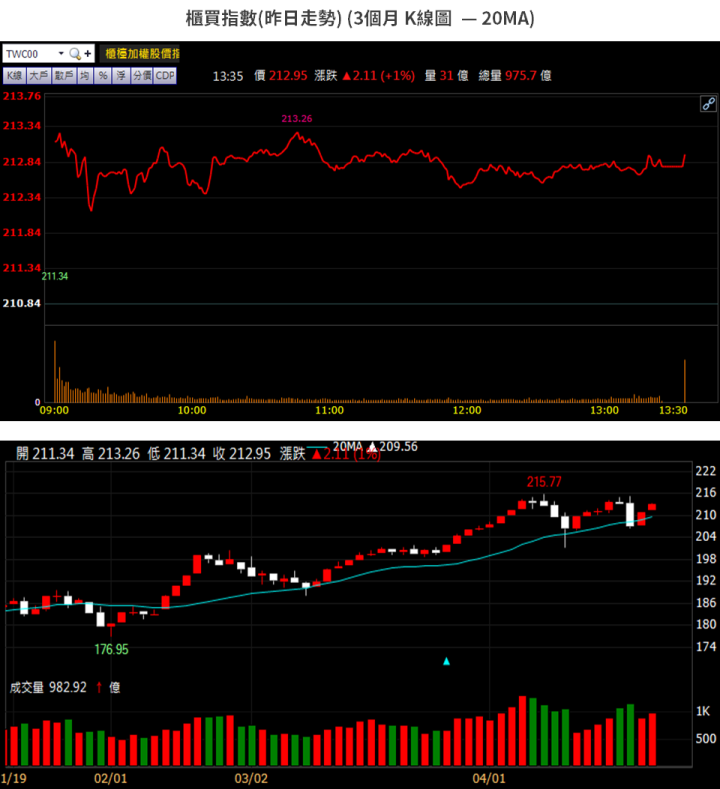Click the 12:00 time axis label
Screen dimensions: 720x789
pyautogui.click(x=467, y=411)
